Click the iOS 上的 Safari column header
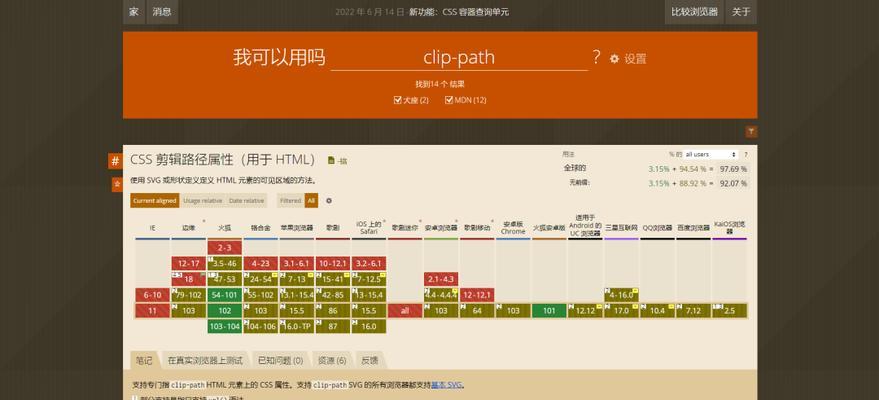Screen dimensions: 879x400 point(369,228)
